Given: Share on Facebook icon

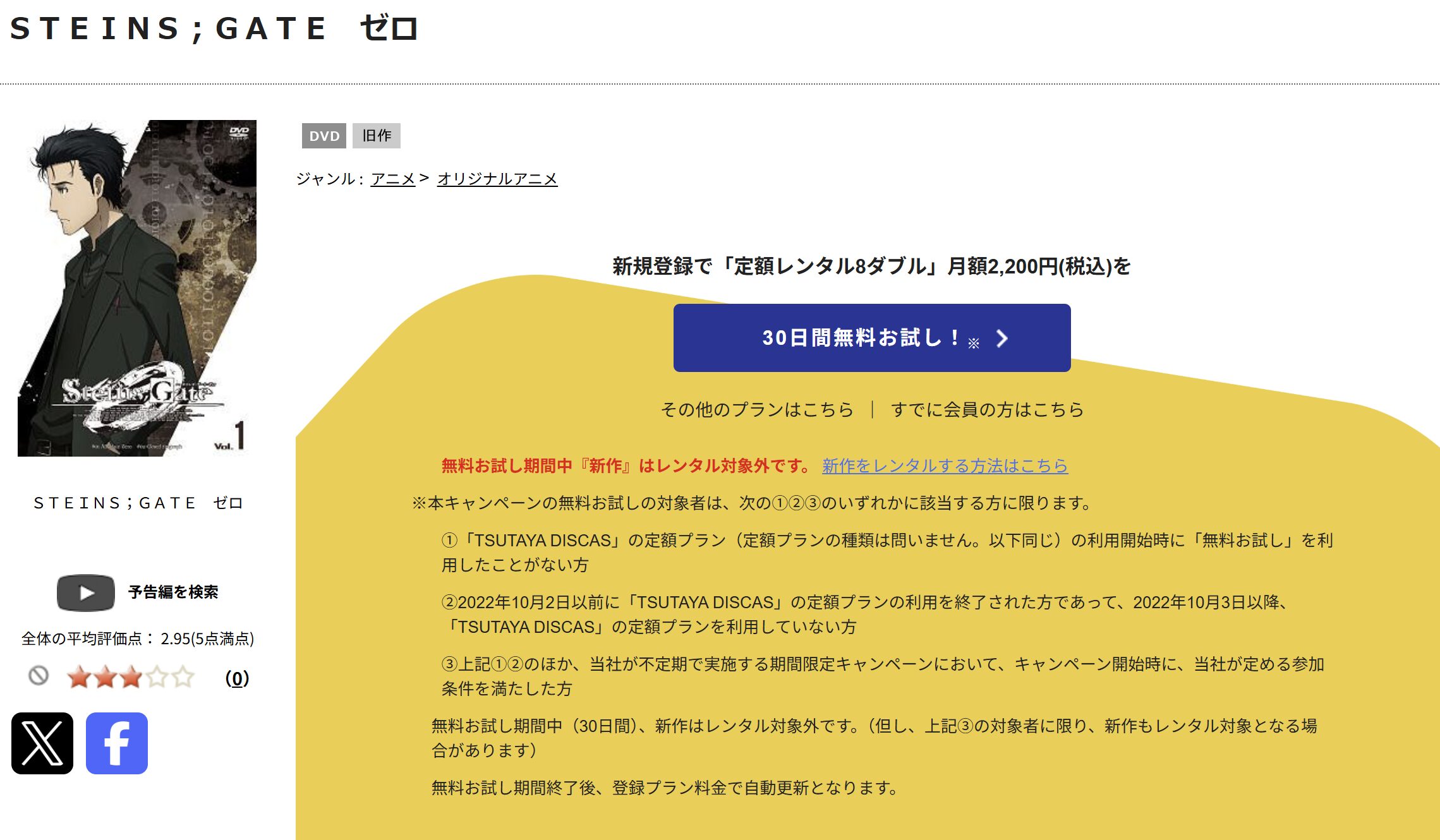Looking at the screenshot, I should point(117,743).
